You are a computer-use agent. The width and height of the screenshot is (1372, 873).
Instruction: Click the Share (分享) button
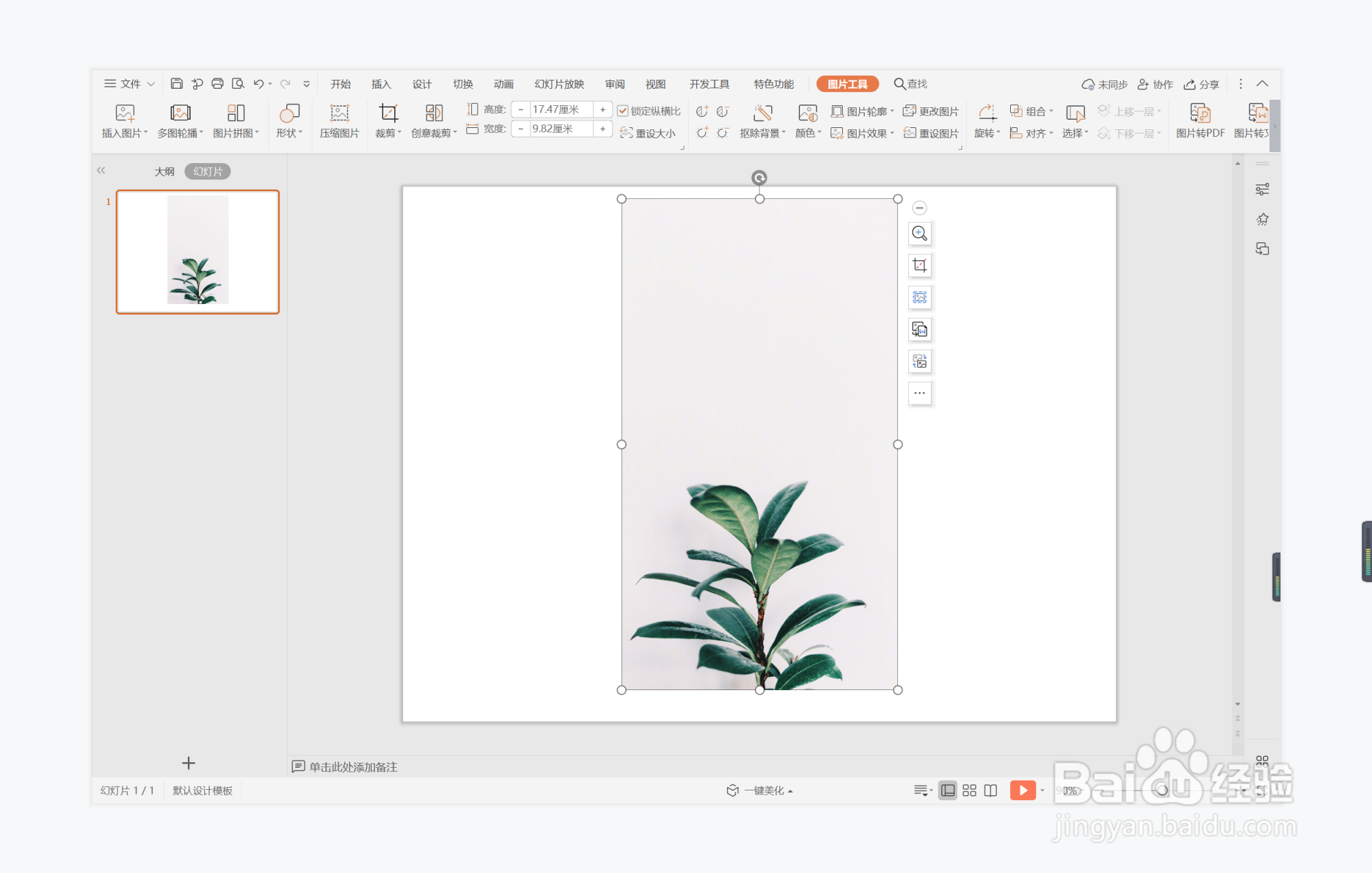[1201, 84]
